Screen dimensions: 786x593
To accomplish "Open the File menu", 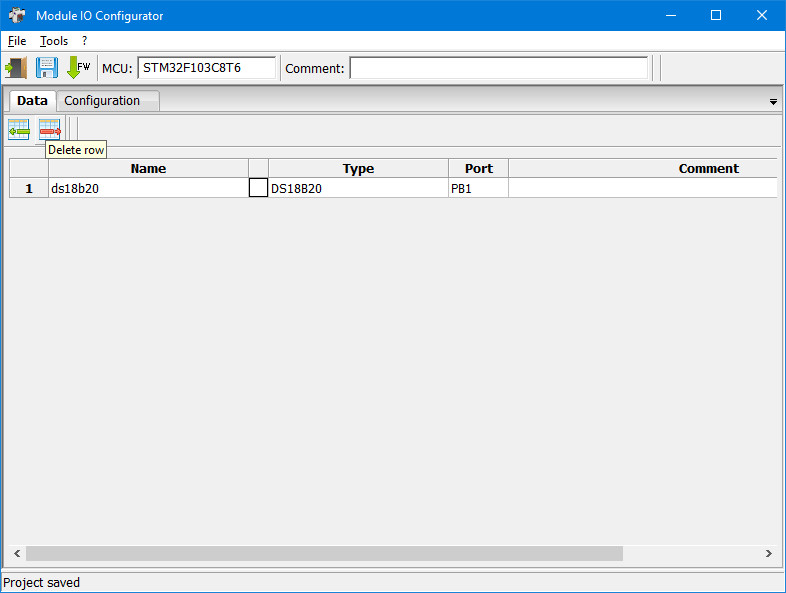I will [17, 41].
